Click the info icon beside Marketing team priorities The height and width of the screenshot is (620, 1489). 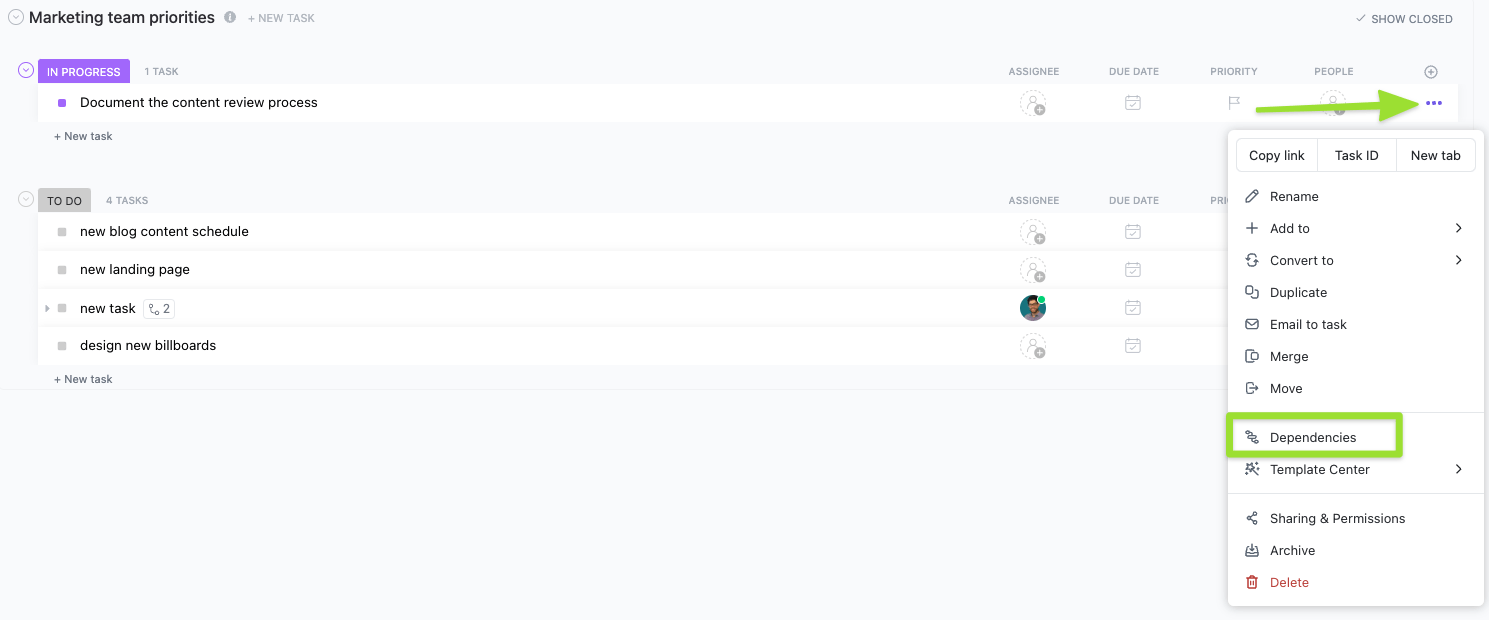click(231, 18)
